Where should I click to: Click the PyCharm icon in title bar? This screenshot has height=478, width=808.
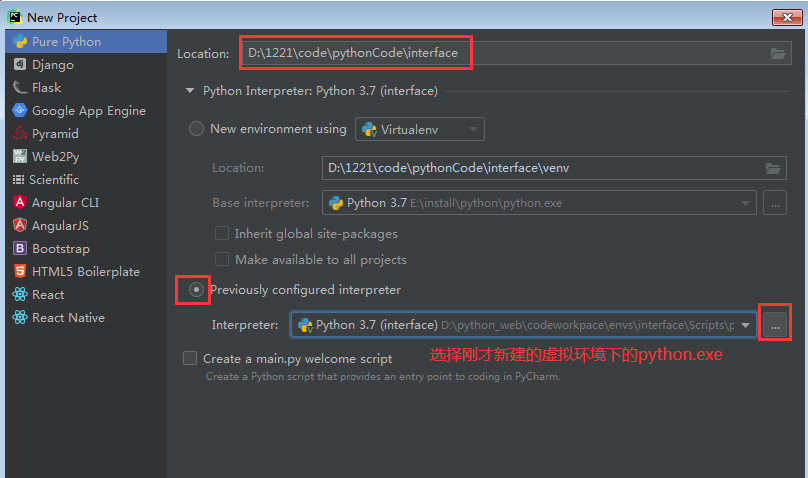tap(14, 17)
